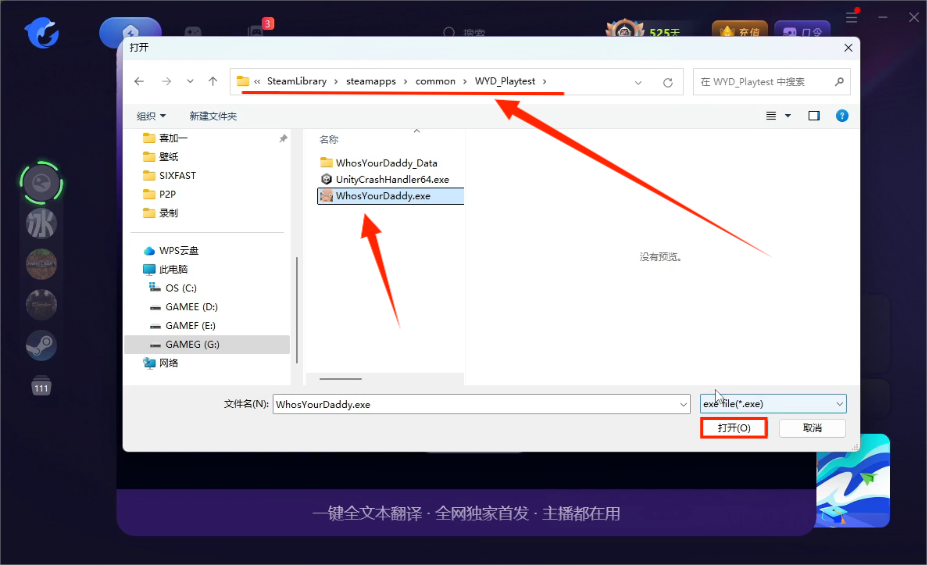The image size is (927, 565).
Task: Close the 打开 dialog
Action: pos(848,48)
